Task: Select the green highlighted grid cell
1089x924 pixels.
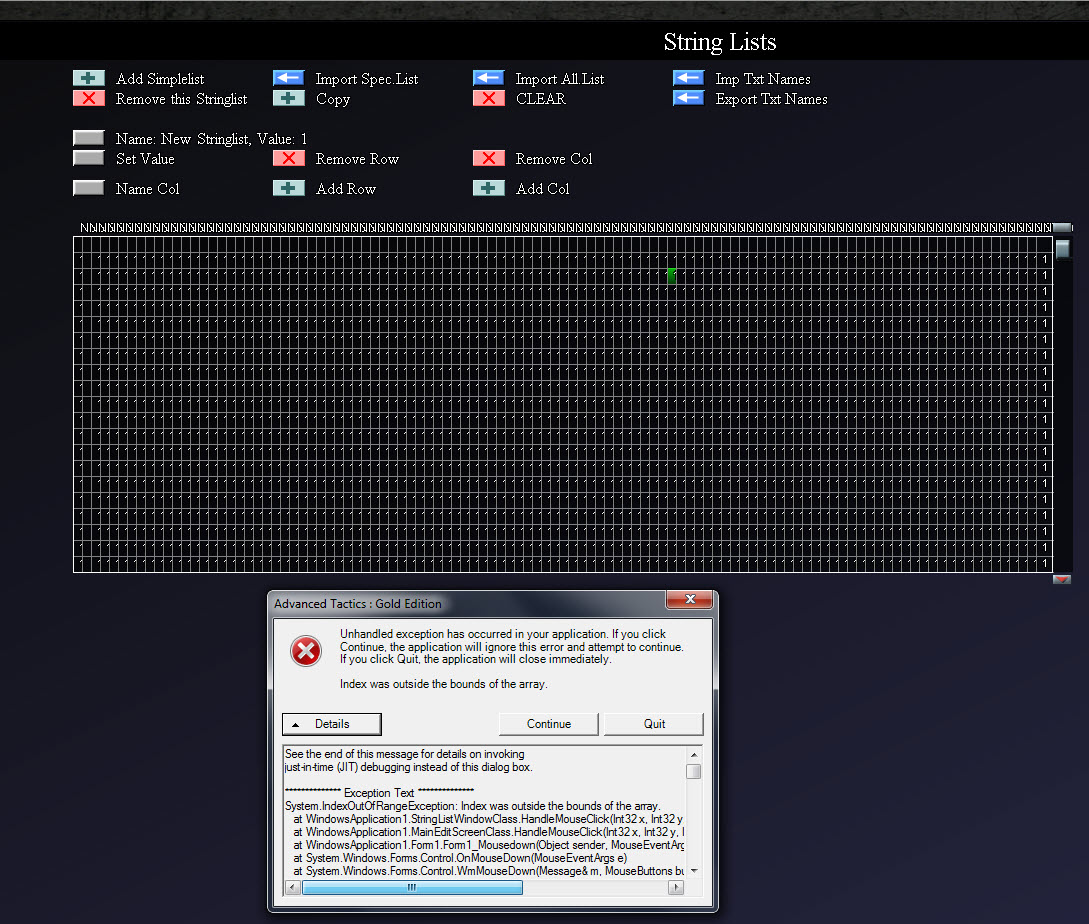Action: [672, 275]
